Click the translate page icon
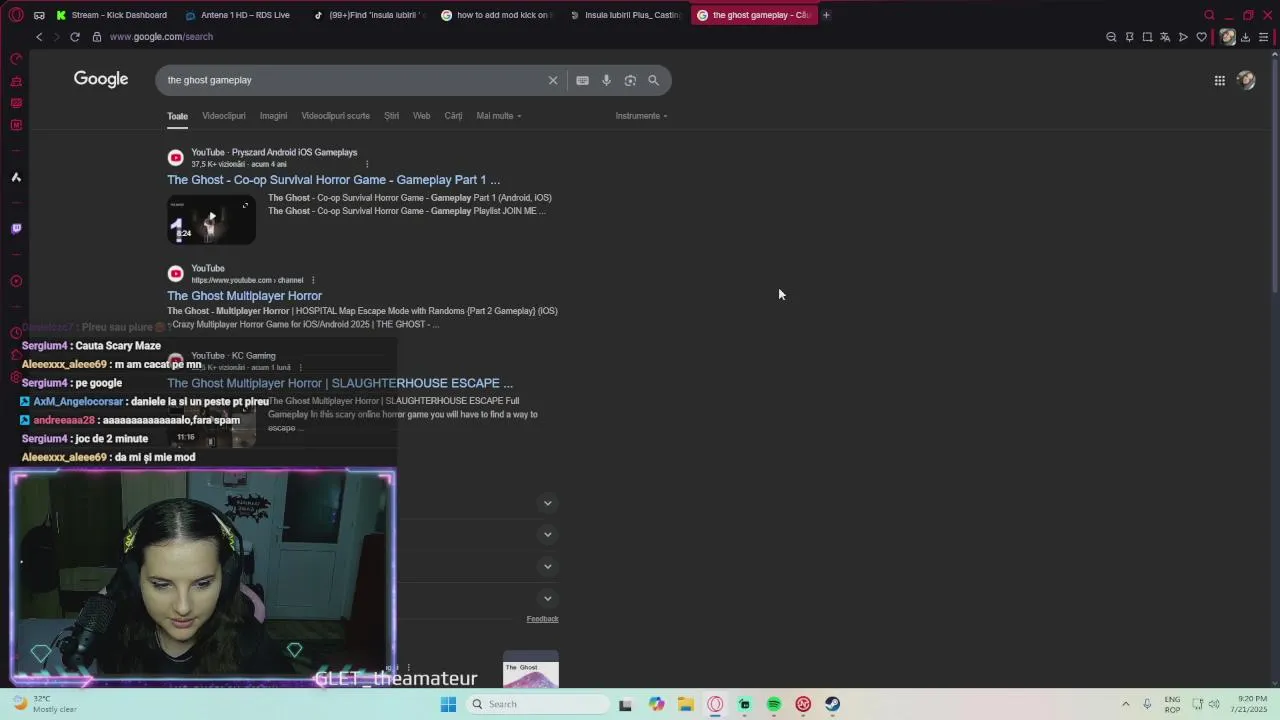 (x=1165, y=37)
